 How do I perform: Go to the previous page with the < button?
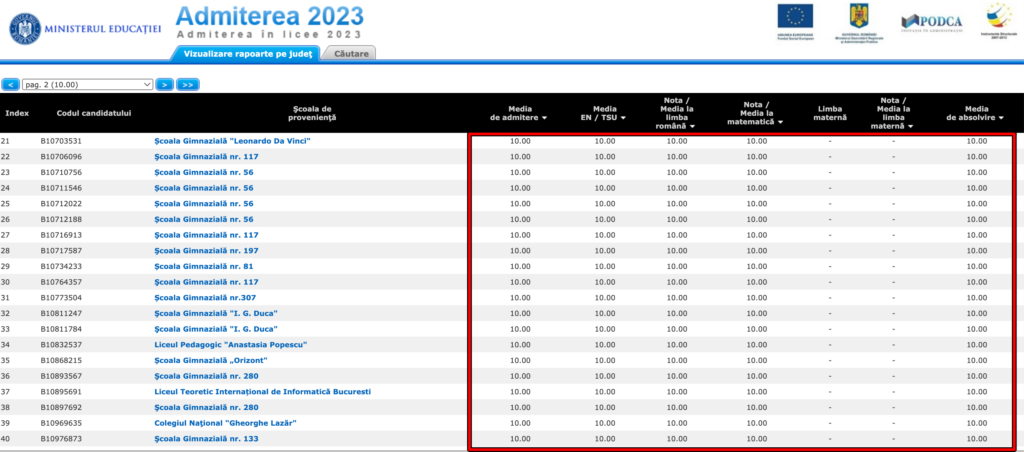point(10,85)
